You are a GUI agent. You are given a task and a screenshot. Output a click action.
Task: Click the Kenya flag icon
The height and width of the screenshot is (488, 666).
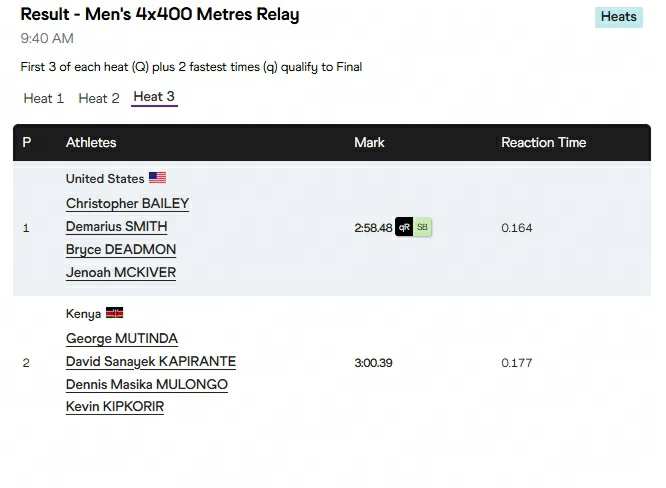tap(114, 313)
